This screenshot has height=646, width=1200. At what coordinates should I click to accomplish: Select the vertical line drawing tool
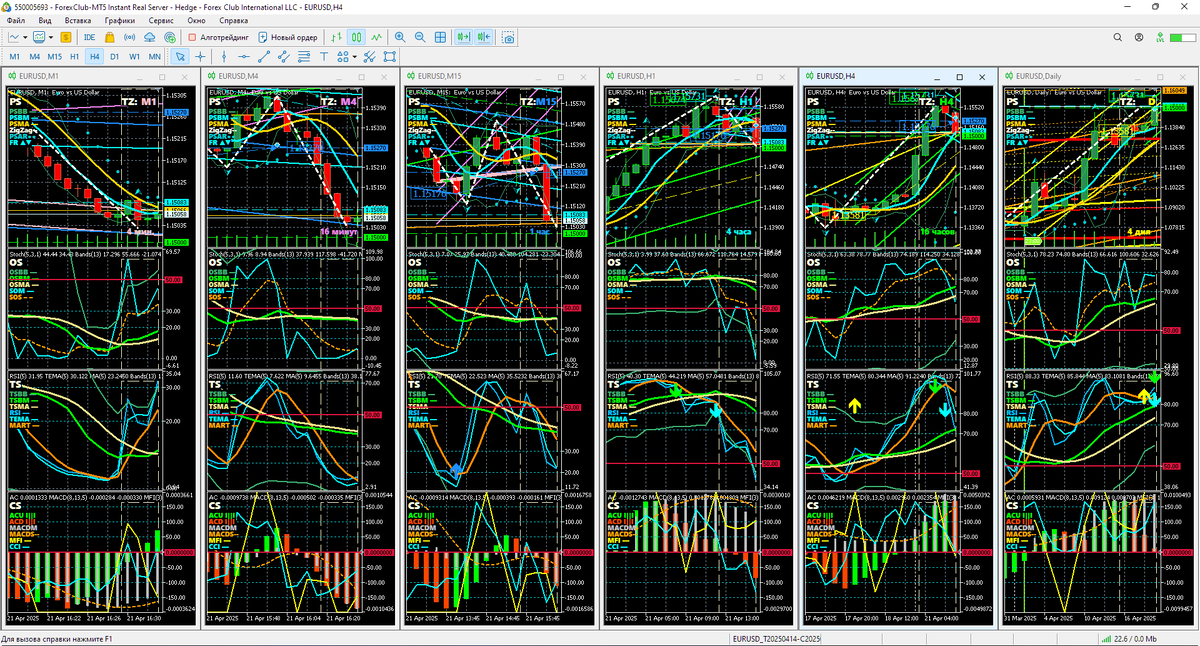[224, 56]
